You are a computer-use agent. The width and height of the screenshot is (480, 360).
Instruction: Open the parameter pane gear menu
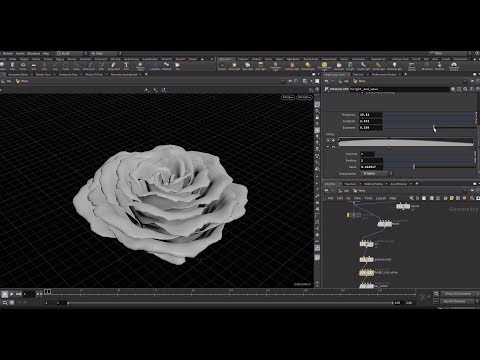tap(453, 89)
